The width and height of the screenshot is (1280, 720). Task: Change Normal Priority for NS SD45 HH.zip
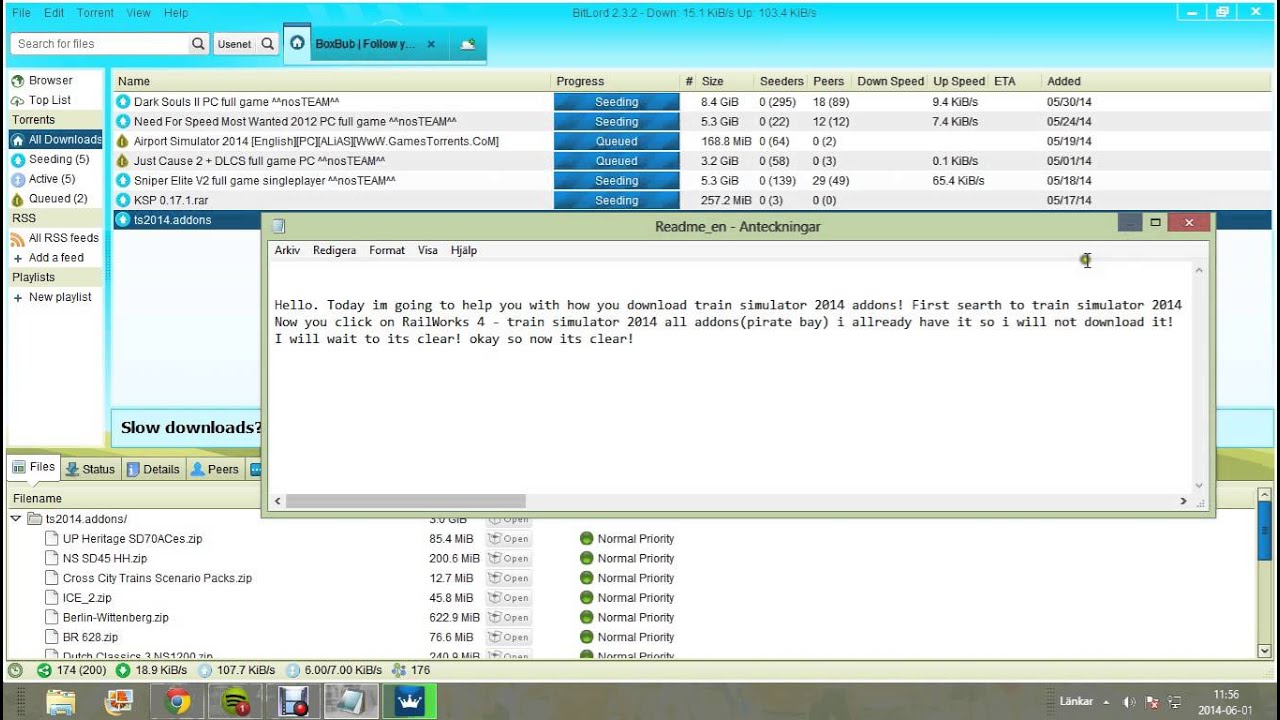click(x=627, y=558)
